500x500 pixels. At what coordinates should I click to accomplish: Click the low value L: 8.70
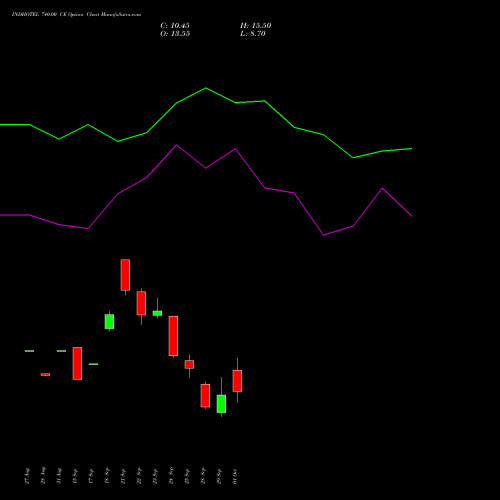(253, 34)
